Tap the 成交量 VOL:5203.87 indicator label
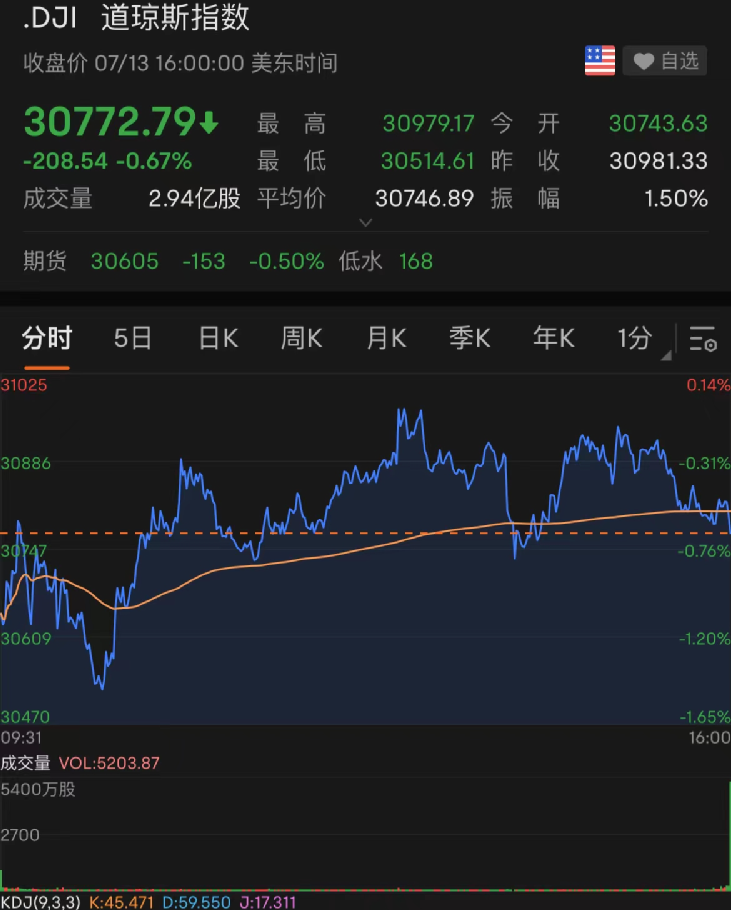731x910 pixels. pyautogui.click(x=80, y=763)
